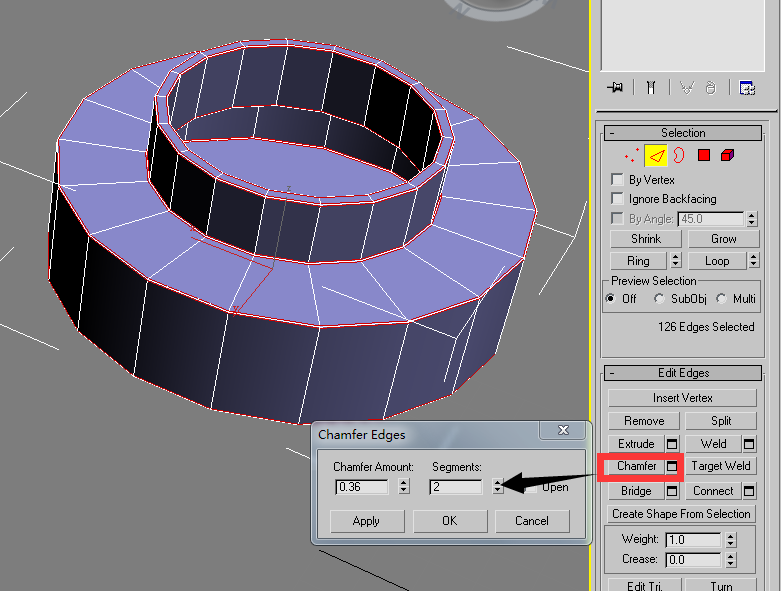
Task: Click the Edit Tri. button
Action: click(x=645, y=586)
